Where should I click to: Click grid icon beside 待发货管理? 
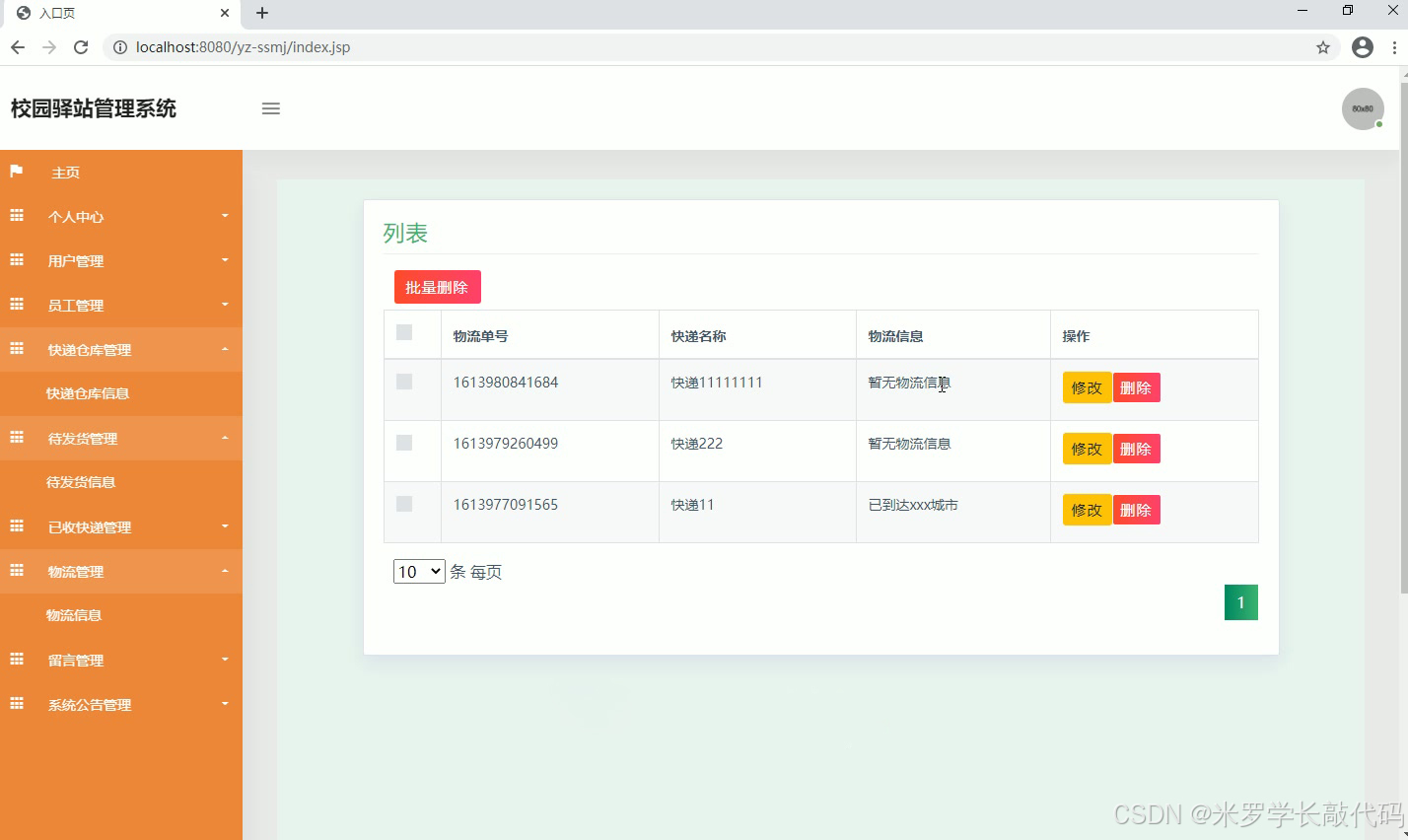pyautogui.click(x=17, y=437)
